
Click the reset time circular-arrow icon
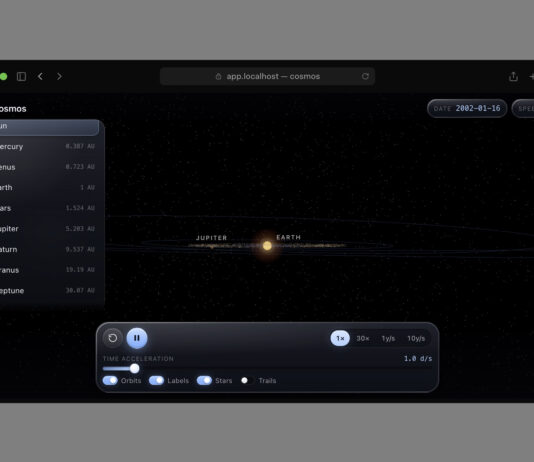[113, 338]
